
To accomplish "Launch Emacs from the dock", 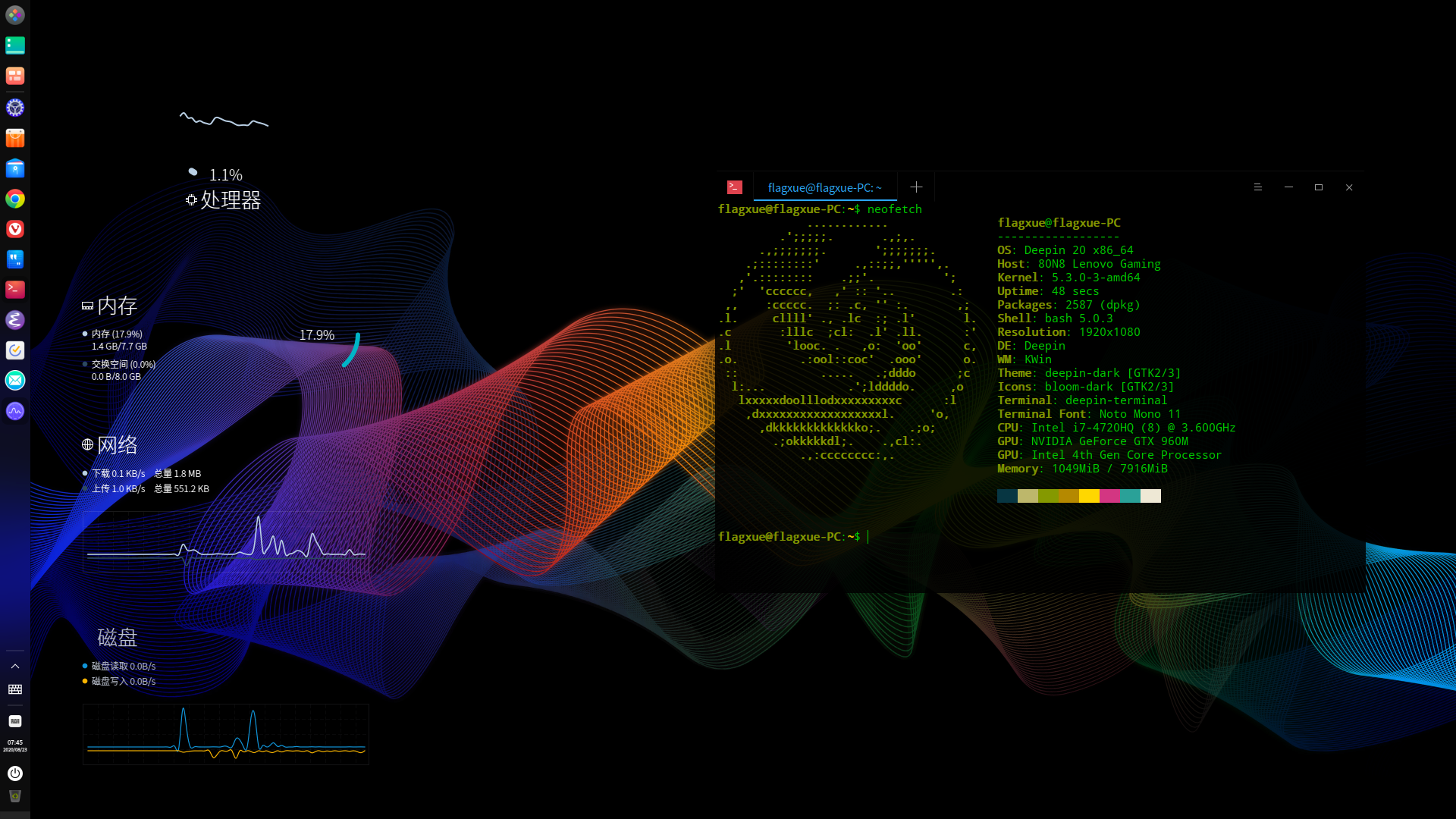I will (15, 320).
